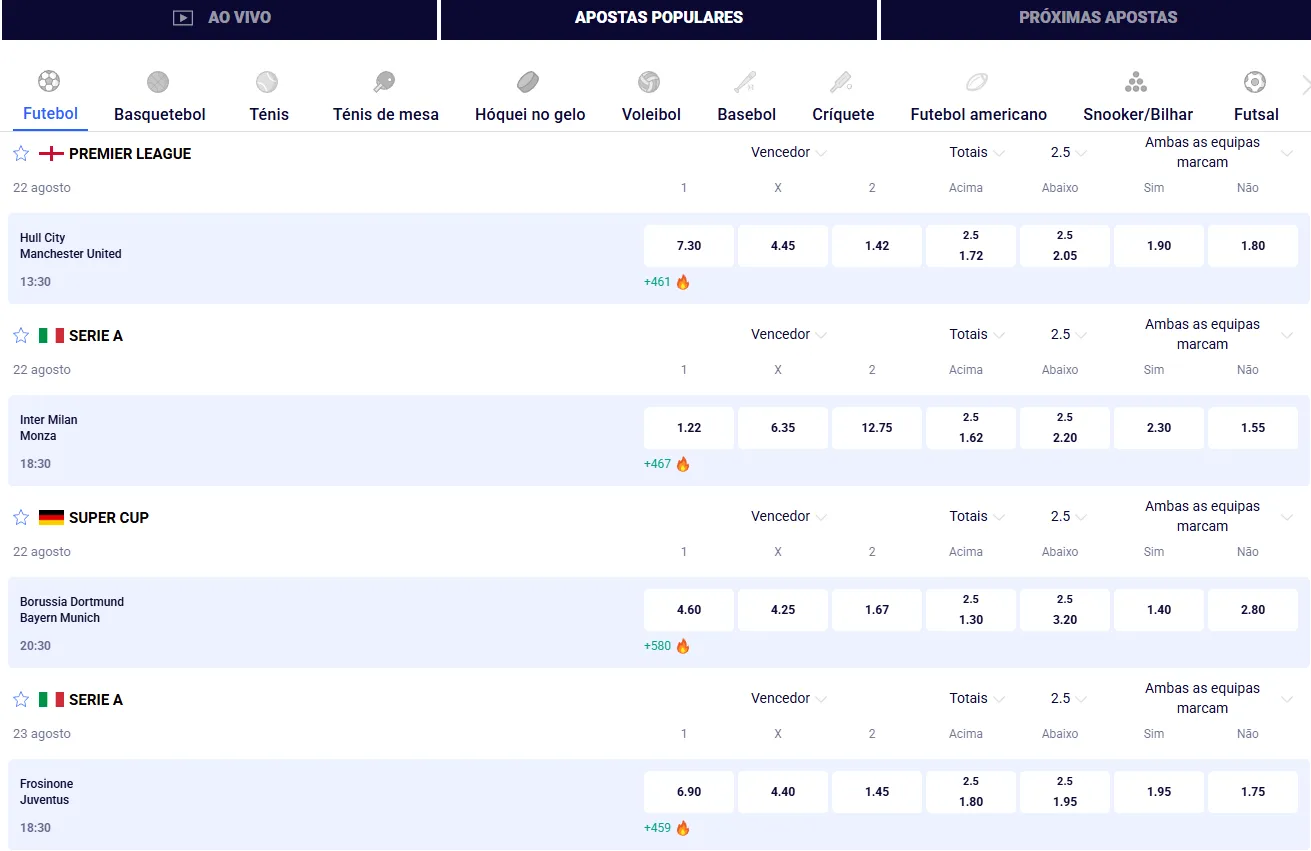The height and width of the screenshot is (851, 1311).
Task: Bet on Monza win at 12.75
Action: pos(877,428)
